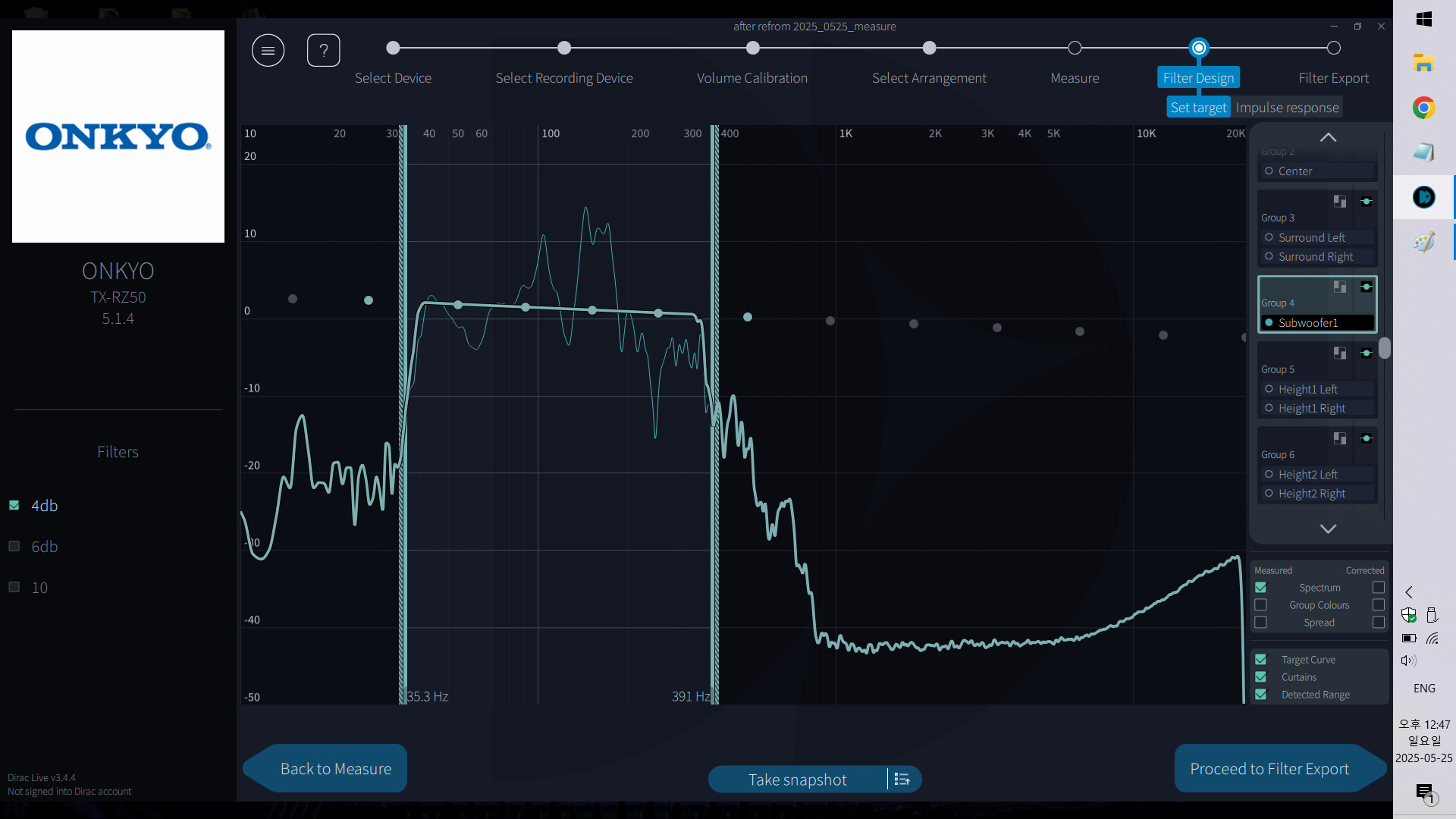
Task: Switch to the Impulse response tab
Action: coord(1287,108)
